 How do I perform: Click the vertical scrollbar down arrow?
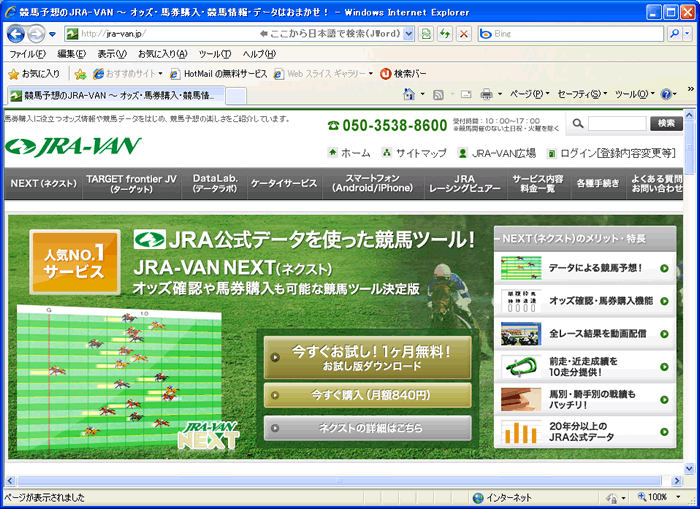pos(689,469)
